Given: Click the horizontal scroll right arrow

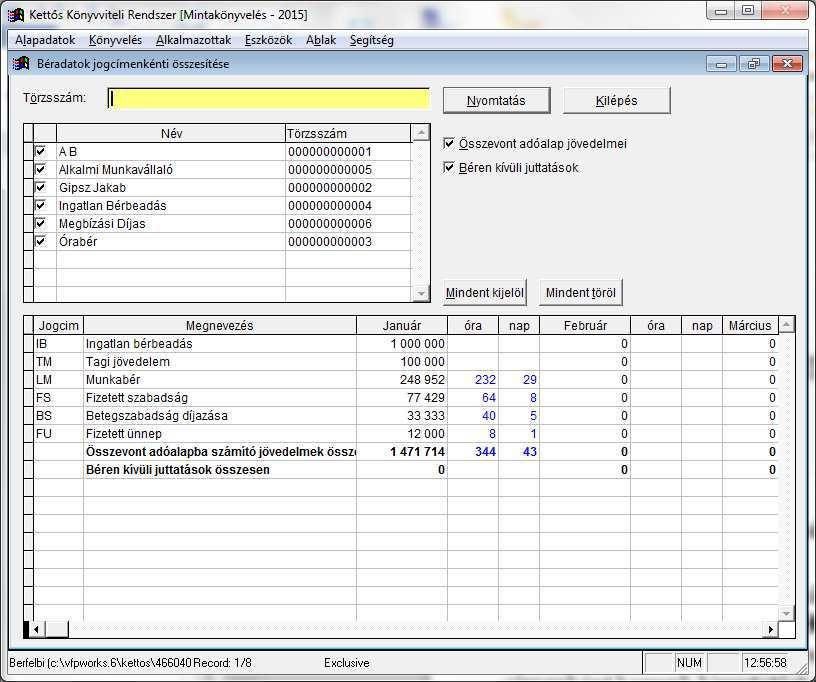Looking at the screenshot, I should pyautogui.click(x=771, y=629).
